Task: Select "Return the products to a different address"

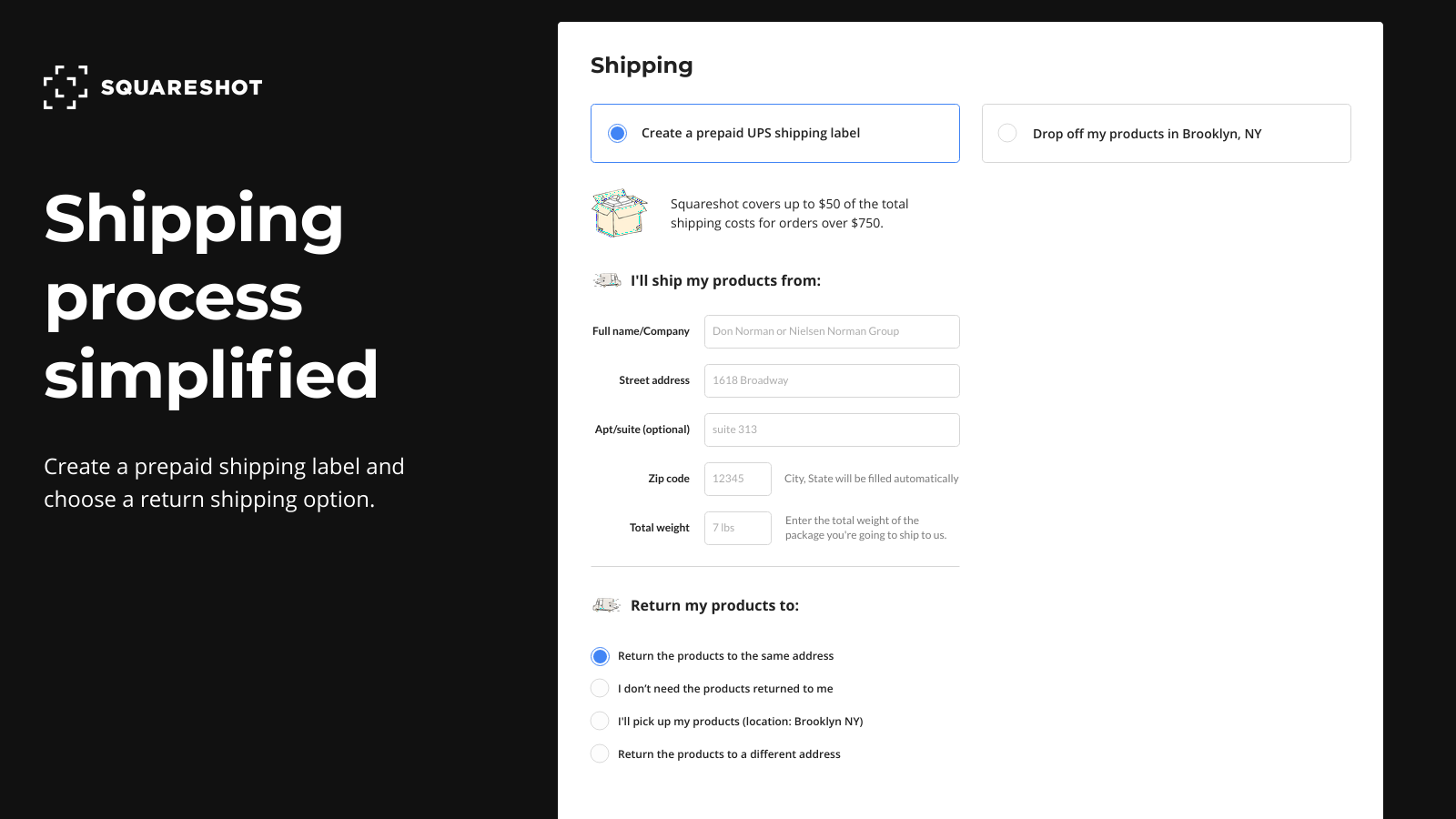Action: (600, 753)
